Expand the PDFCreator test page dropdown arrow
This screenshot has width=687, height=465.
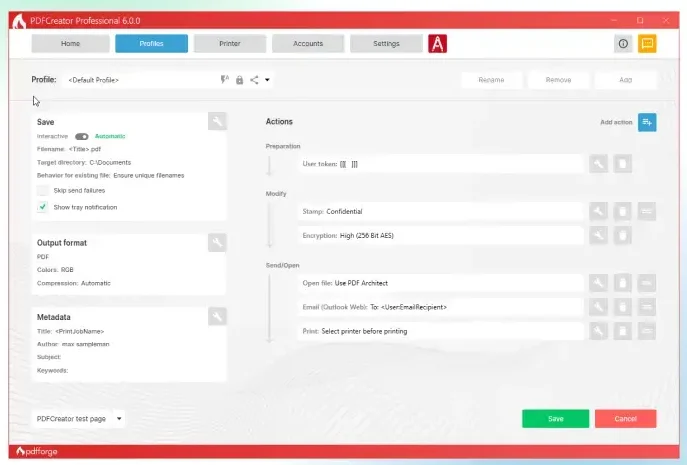pyautogui.click(x=119, y=419)
